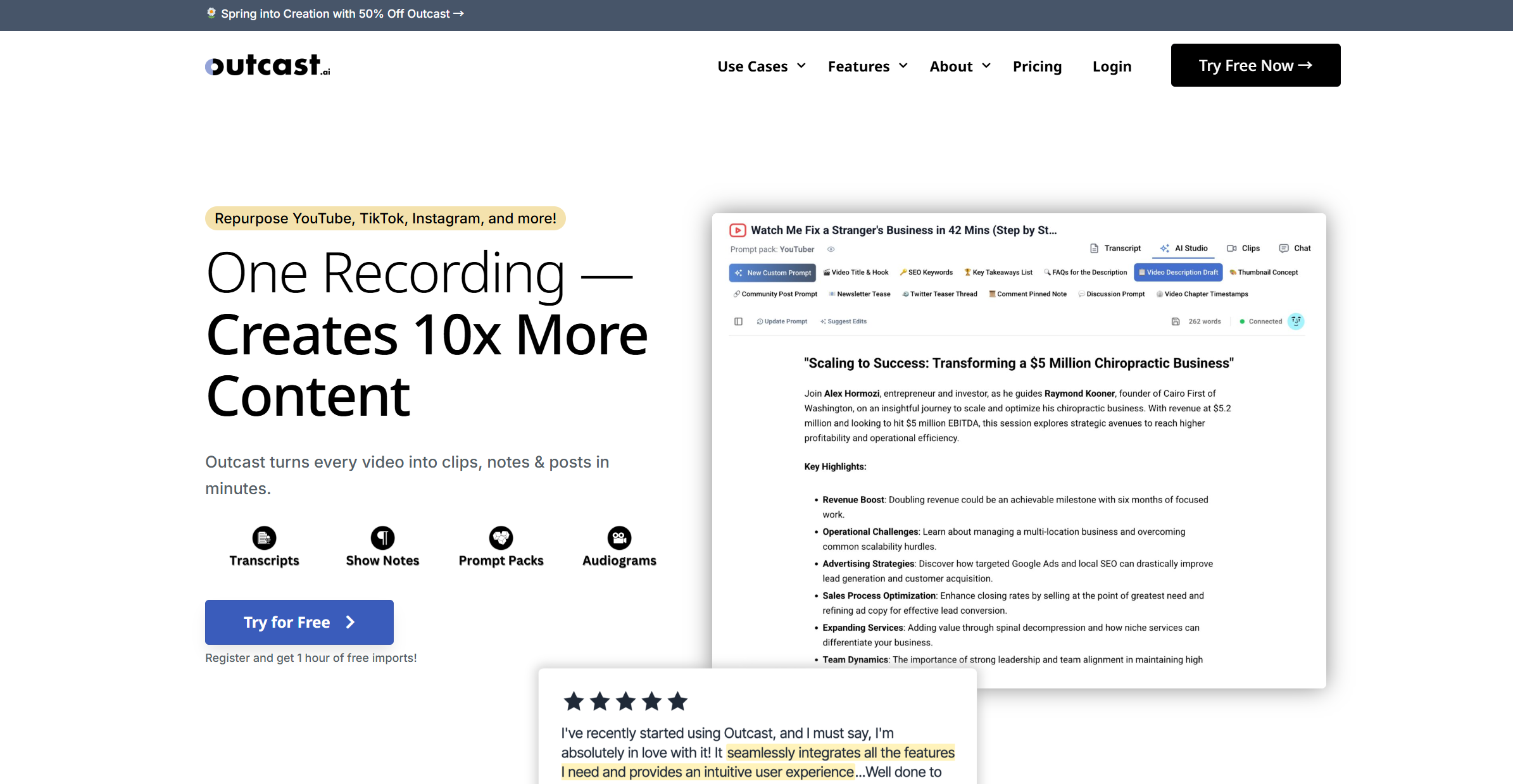Click the Prompt Packs icon

point(501,538)
